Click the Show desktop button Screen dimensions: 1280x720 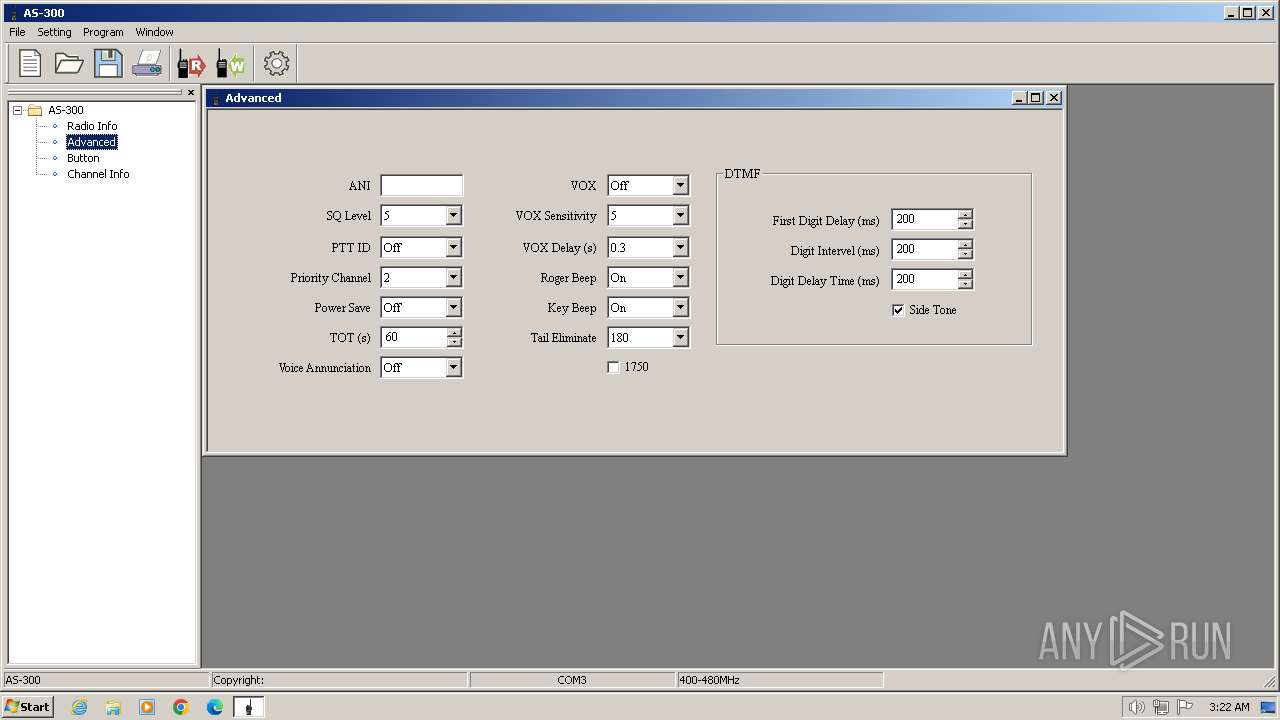click(1268, 707)
